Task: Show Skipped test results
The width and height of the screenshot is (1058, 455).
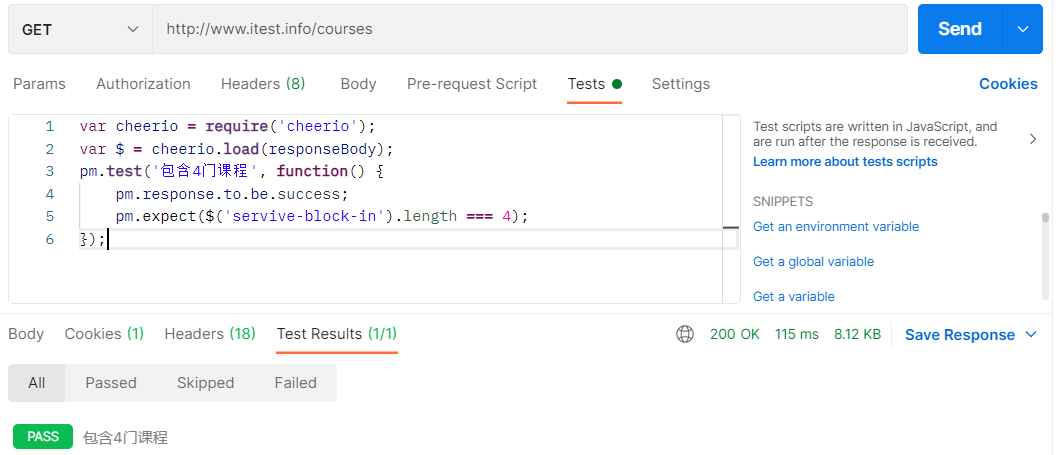Action: tap(205, 383)
